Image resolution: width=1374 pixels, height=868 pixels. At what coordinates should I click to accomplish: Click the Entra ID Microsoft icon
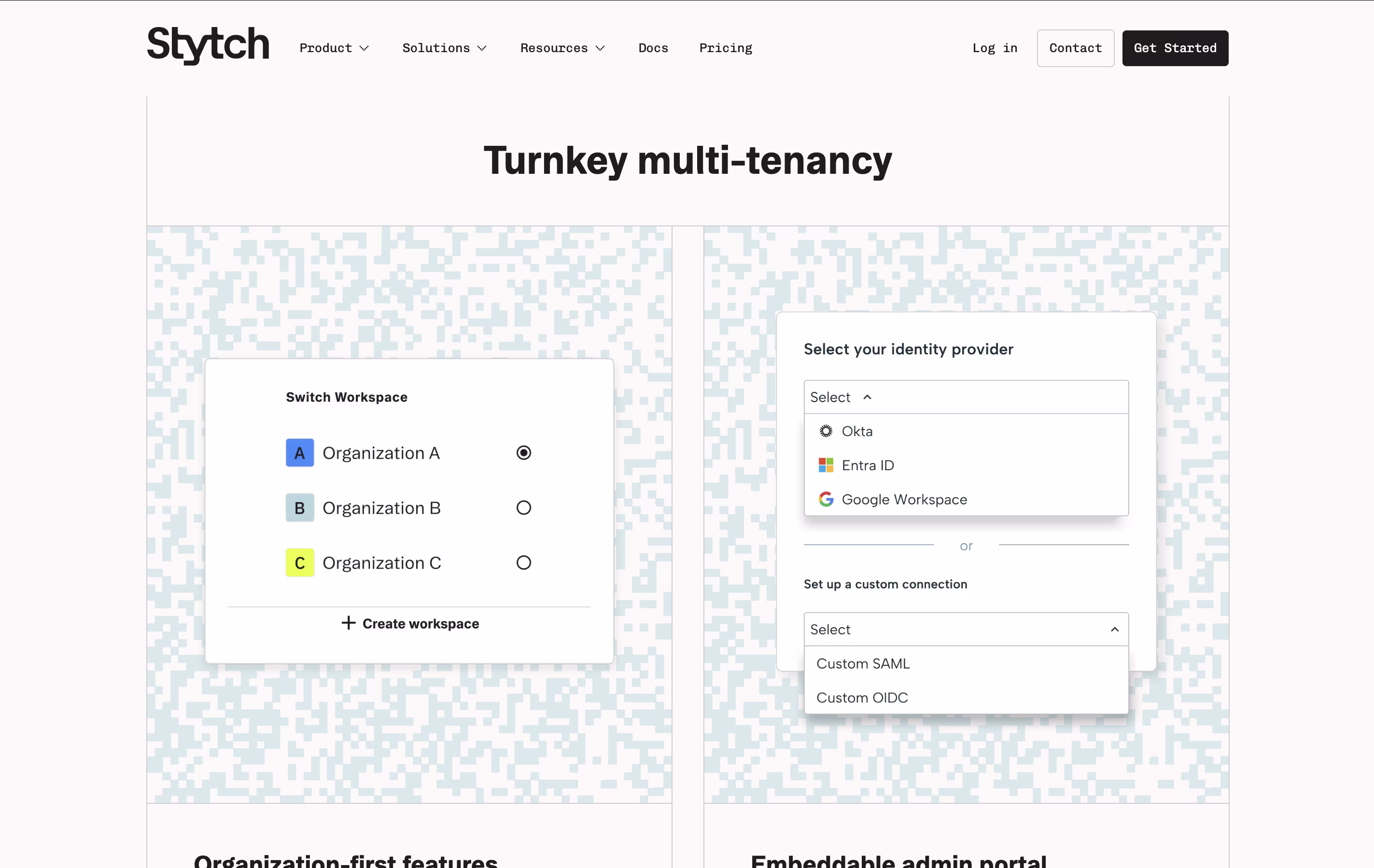(826, 465)
